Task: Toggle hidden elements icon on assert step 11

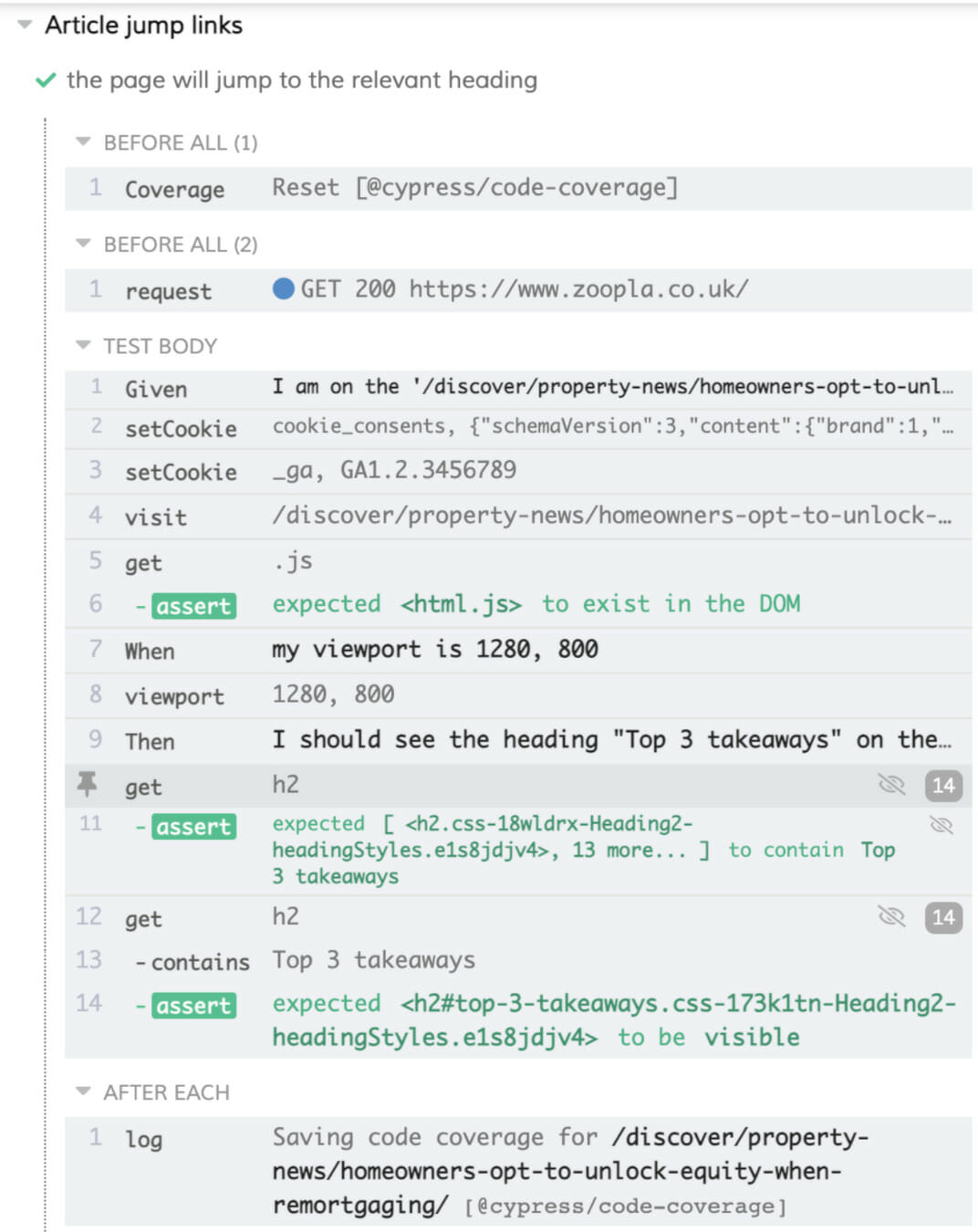Action: 941,824
